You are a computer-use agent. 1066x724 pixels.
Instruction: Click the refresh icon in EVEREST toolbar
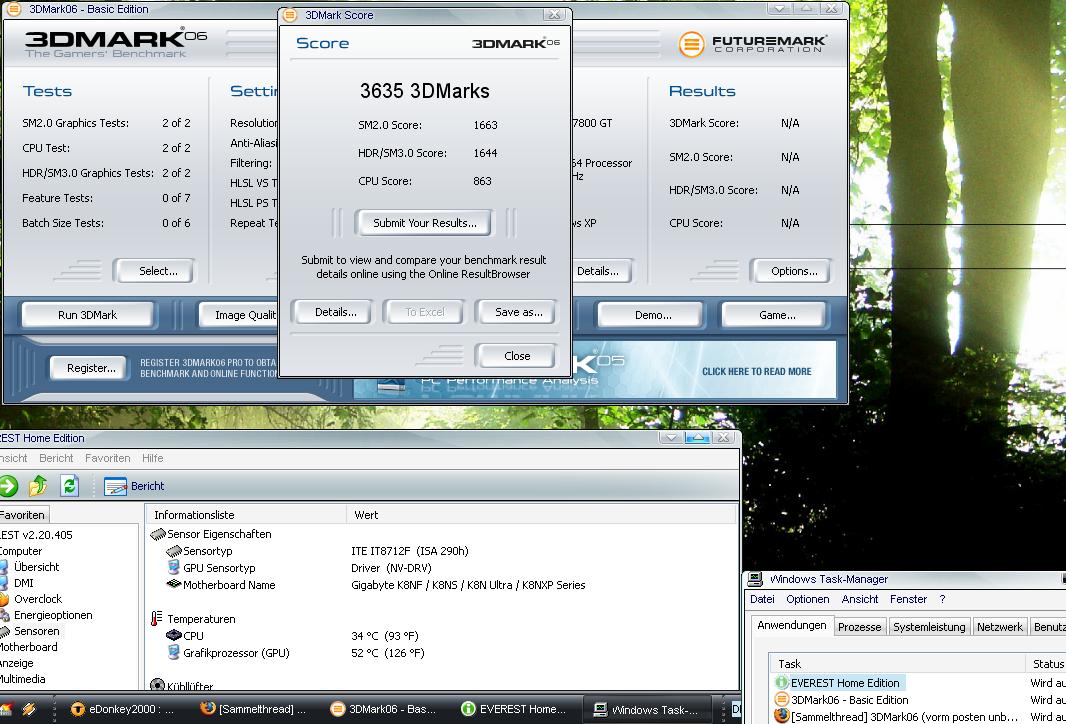tap(69, 485)
